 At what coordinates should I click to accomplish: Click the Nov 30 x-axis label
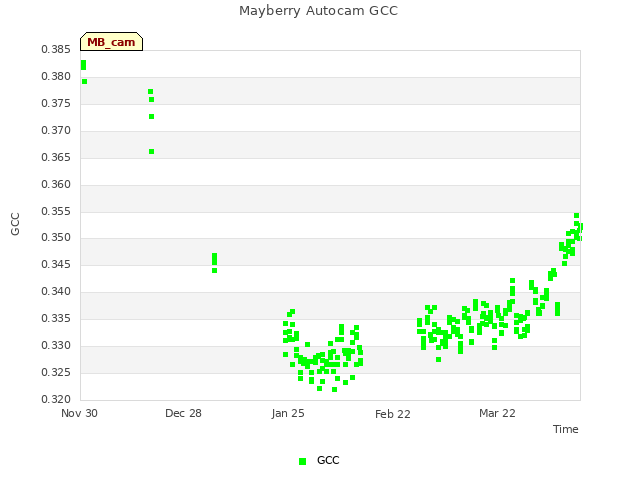[79, 413]
